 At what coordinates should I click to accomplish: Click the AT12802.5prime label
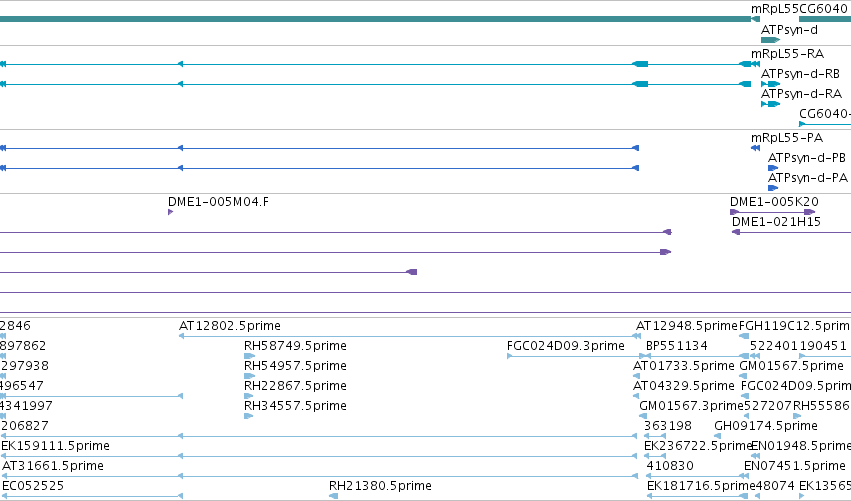click(230, 326)
